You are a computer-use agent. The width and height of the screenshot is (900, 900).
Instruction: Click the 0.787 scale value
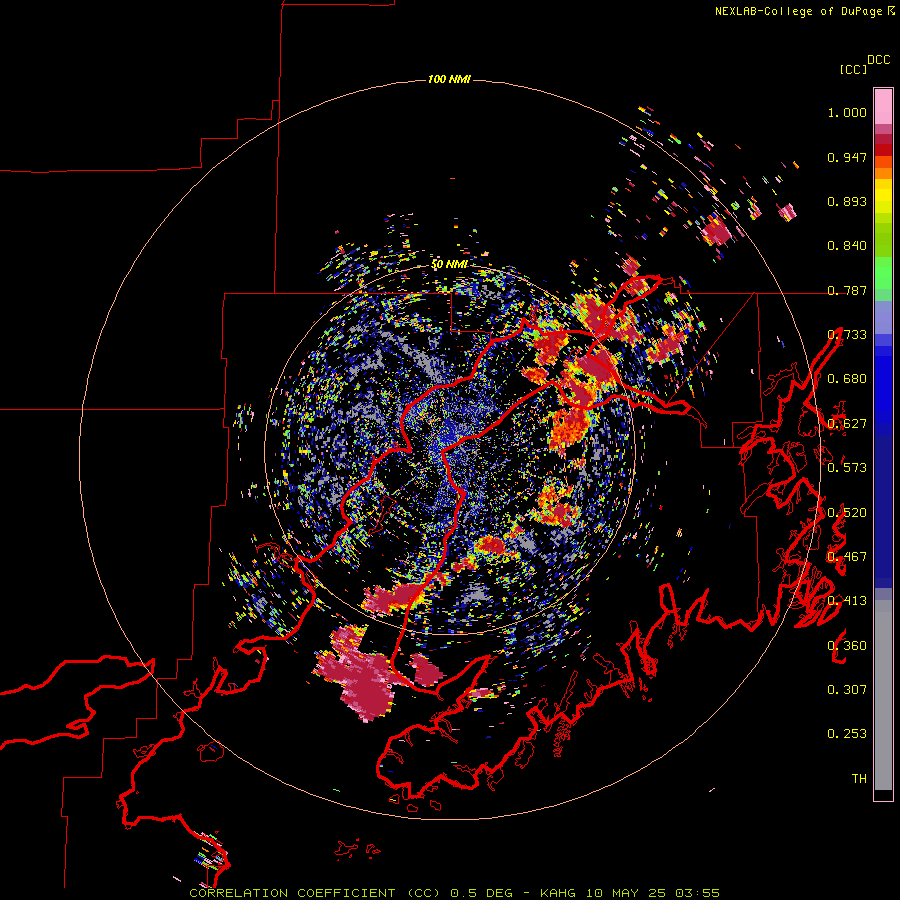[x=847, y=290]
